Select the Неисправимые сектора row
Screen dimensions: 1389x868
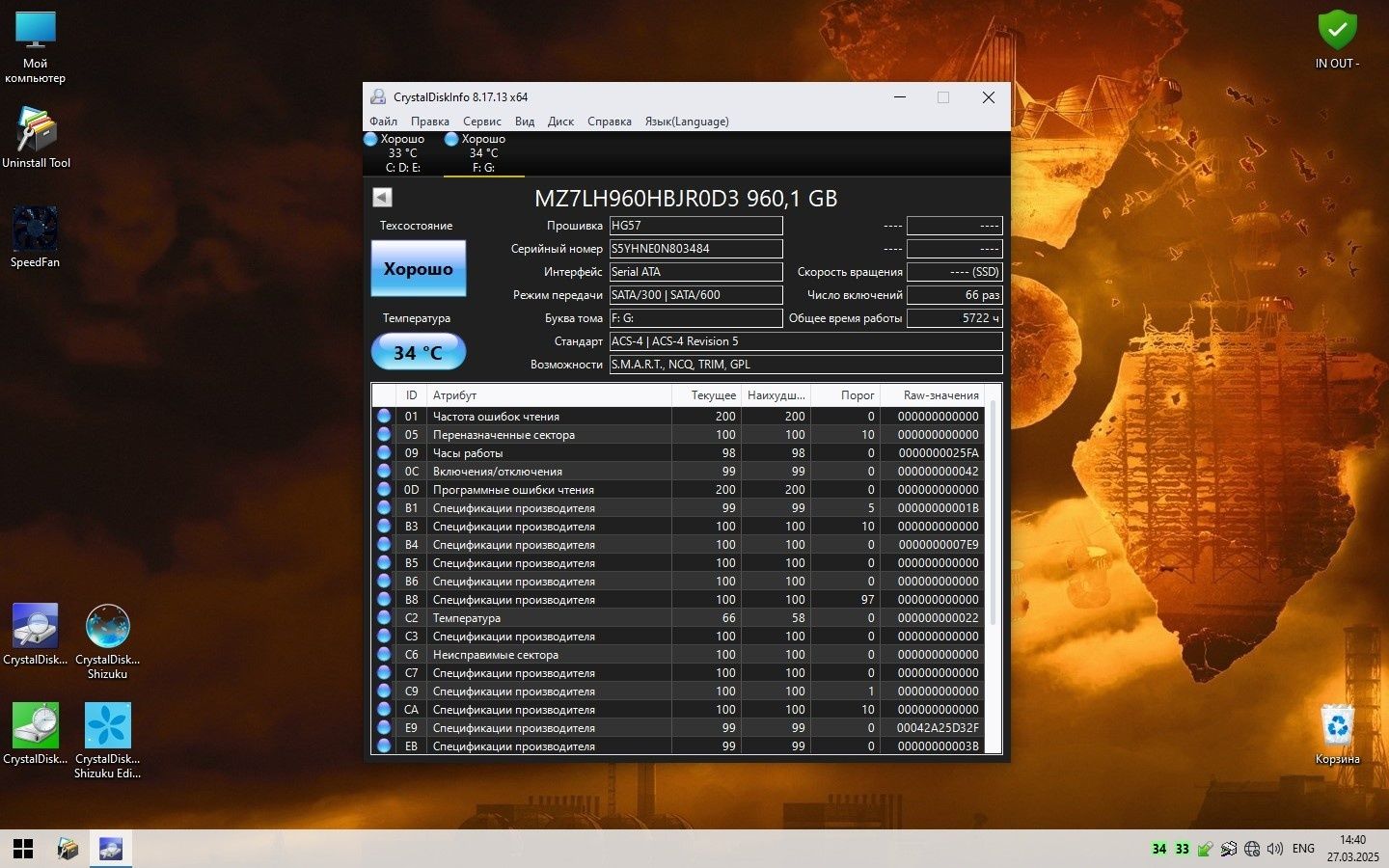tap(678, 655)
